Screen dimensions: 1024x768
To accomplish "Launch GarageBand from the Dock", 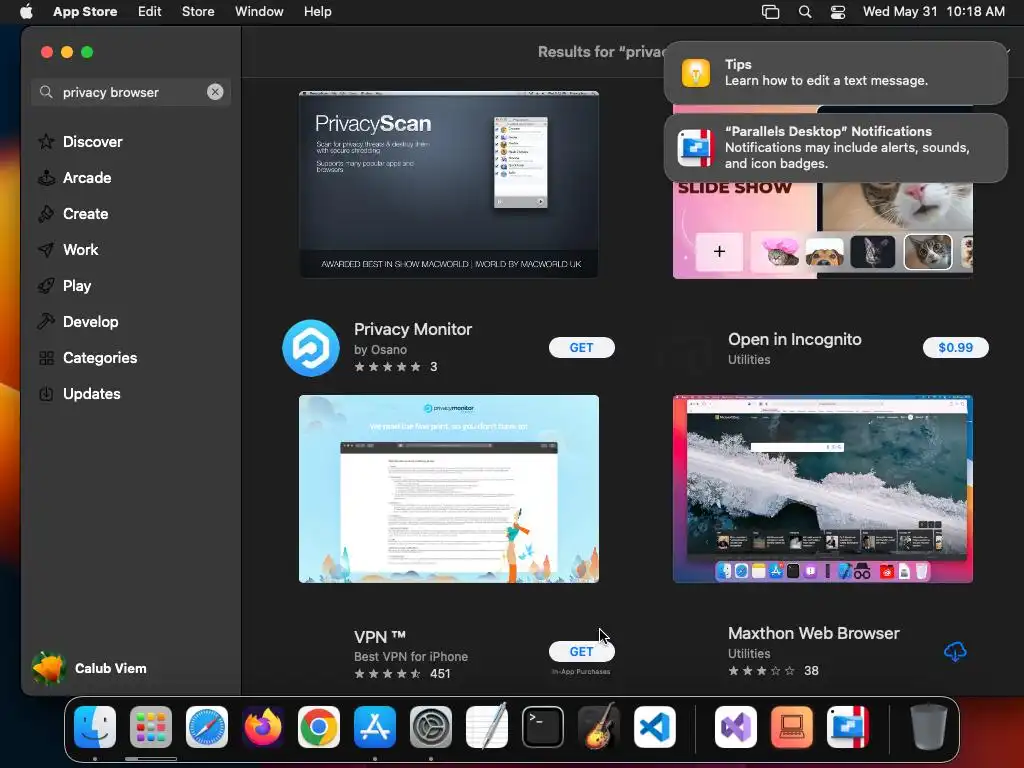I will point(599,726).
